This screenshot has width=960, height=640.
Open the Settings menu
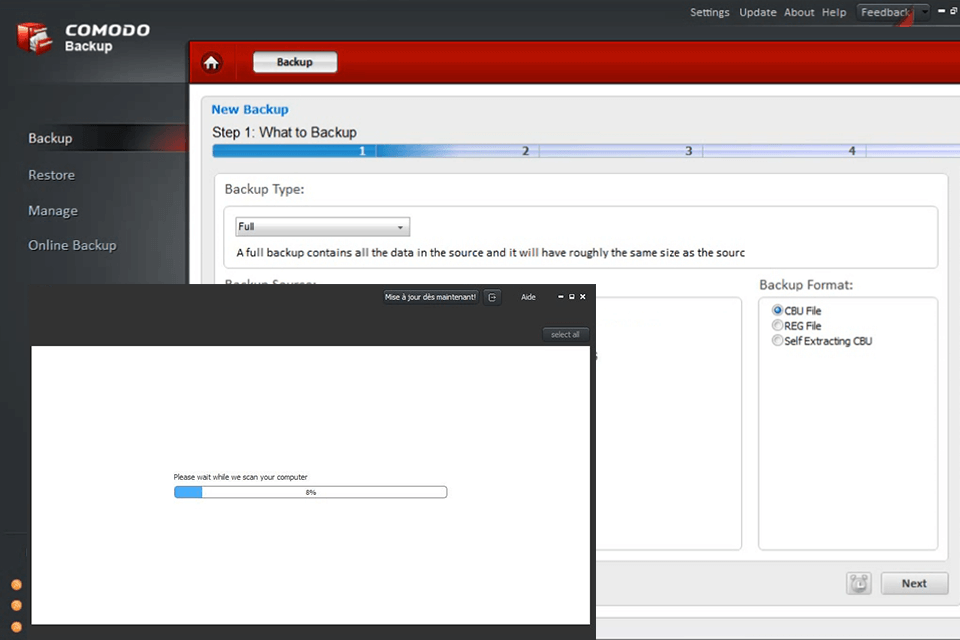tap(710, 12)
